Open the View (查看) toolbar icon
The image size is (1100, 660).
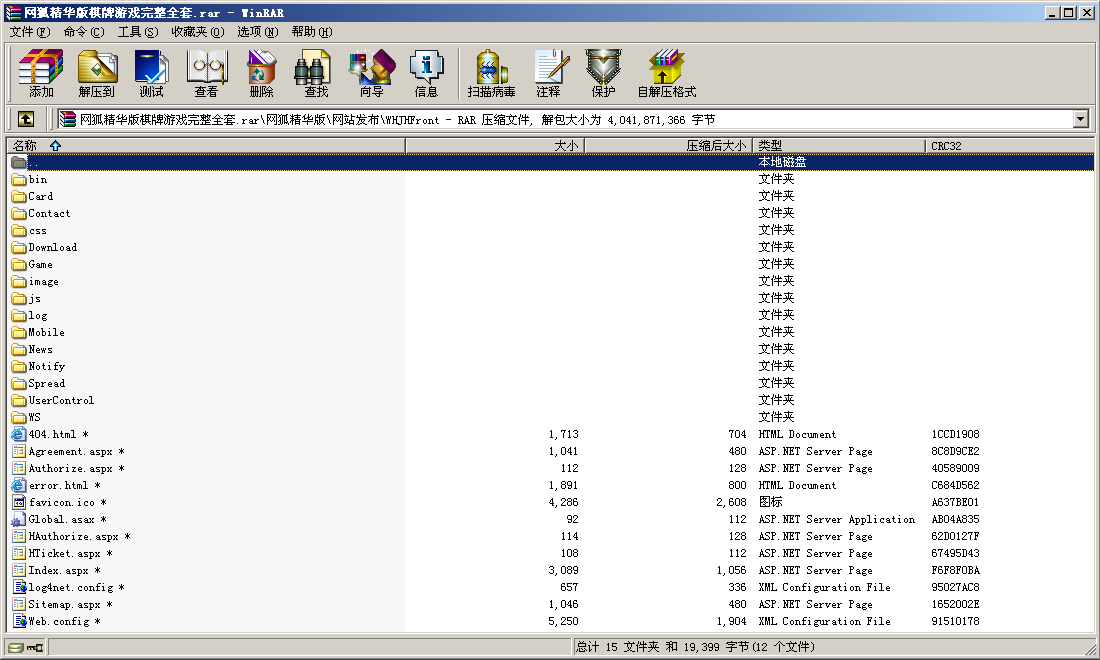[x=206, y=74]
